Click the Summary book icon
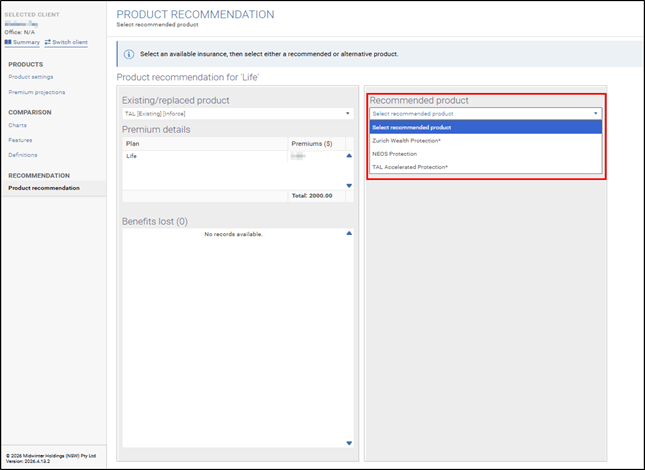Image resolution: width=645 pixels, height=470 pixels. pos(9,42)
